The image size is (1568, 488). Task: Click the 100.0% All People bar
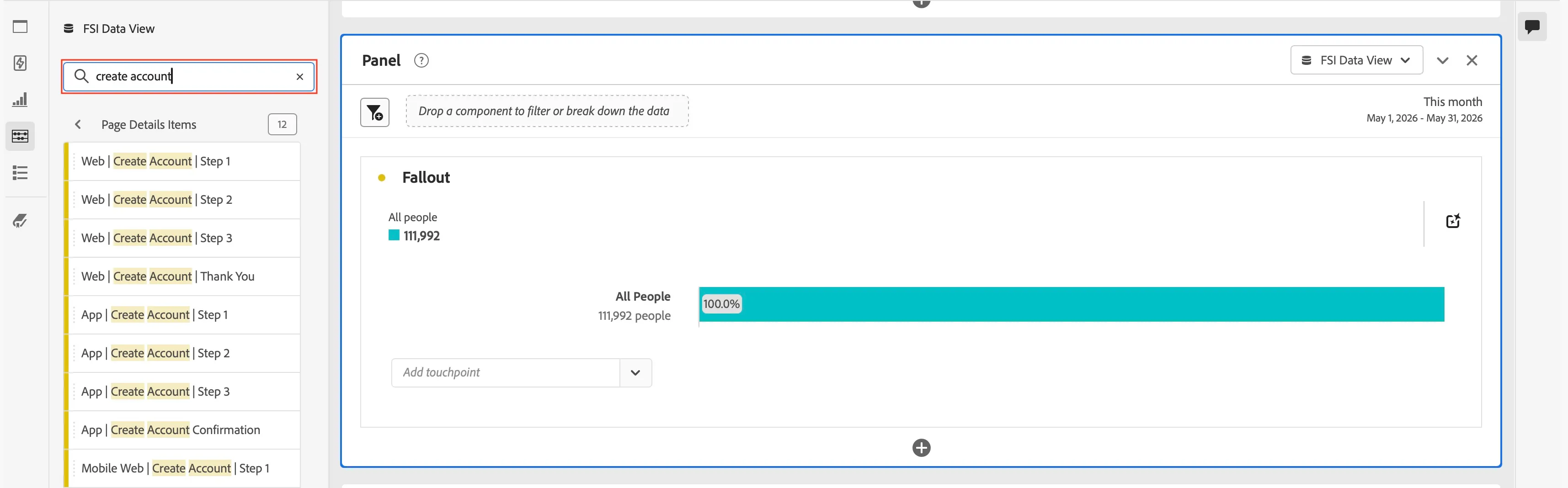click(x=1071, y=304)
